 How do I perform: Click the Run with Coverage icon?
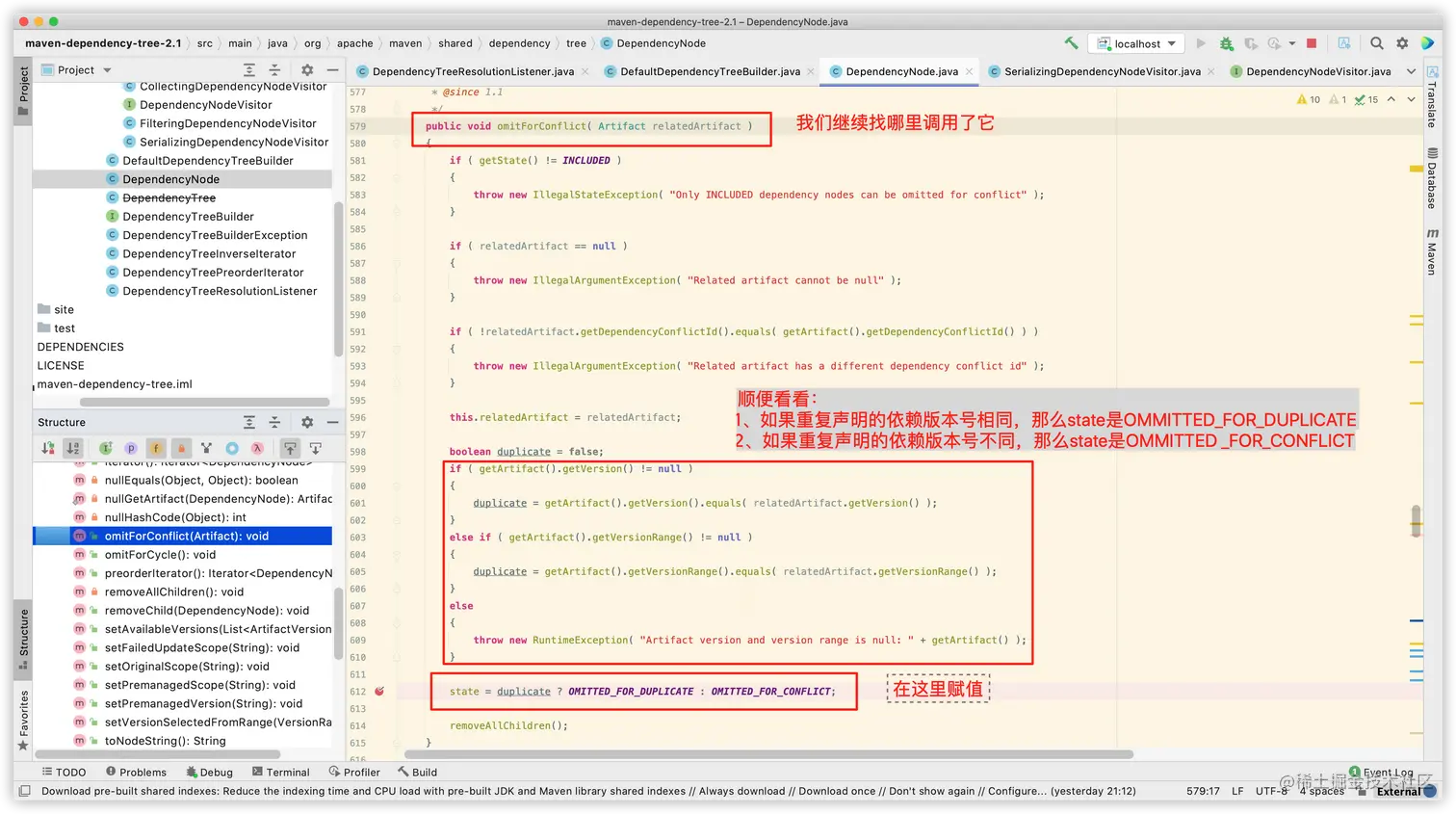pos(1251,43)
